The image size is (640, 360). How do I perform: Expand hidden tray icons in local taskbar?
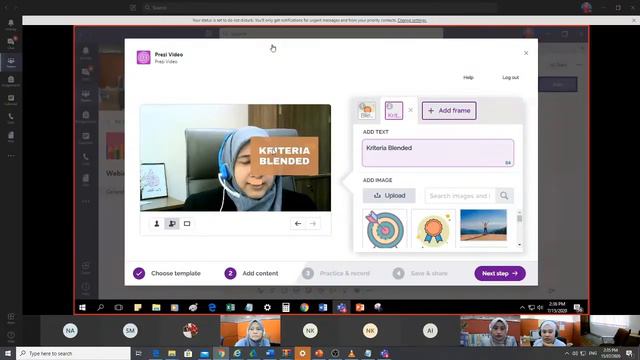tap(567, 353)
